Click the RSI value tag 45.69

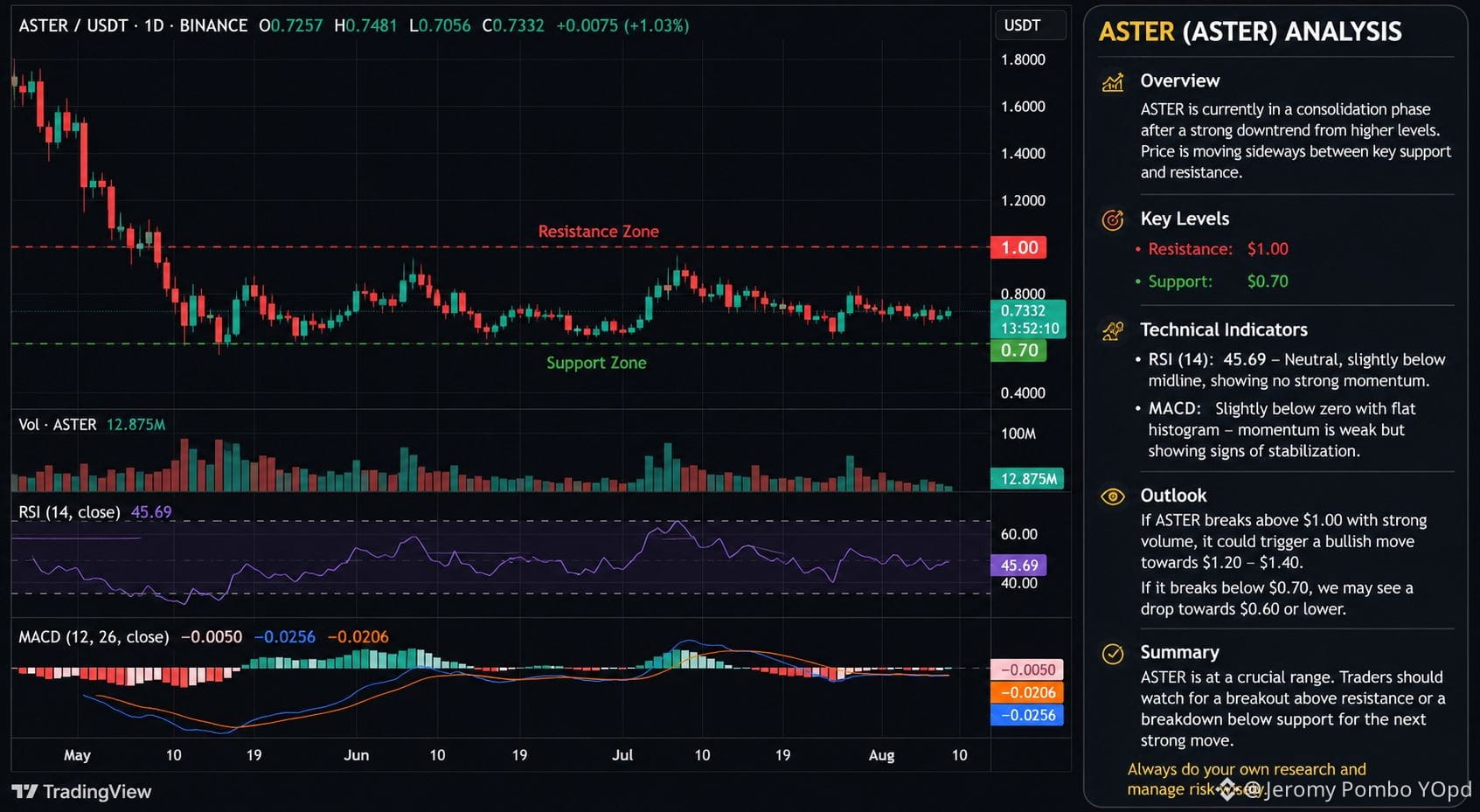(1018, 566)
